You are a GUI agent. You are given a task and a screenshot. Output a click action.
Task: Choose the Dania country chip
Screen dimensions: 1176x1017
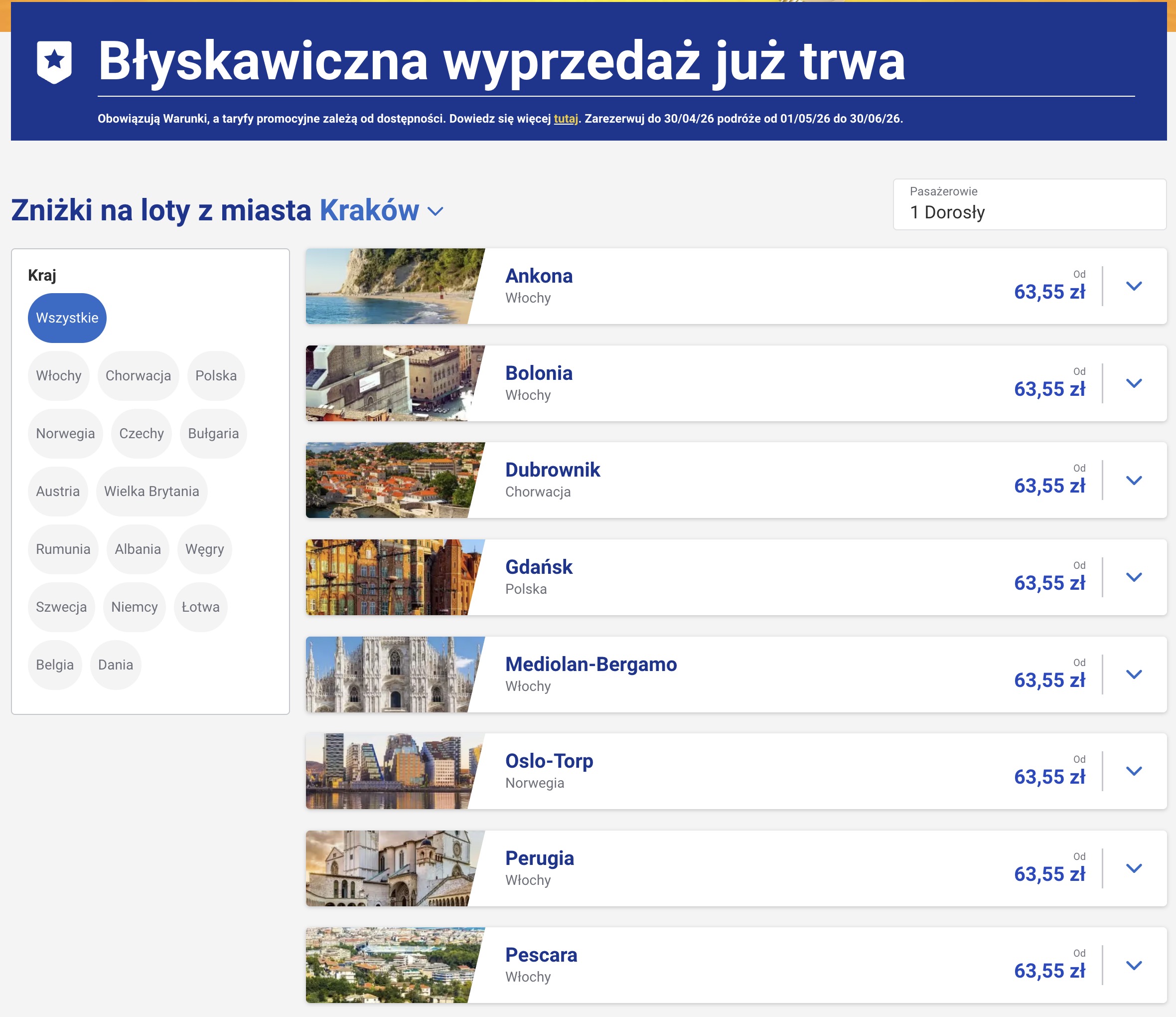tap(115, 665)
